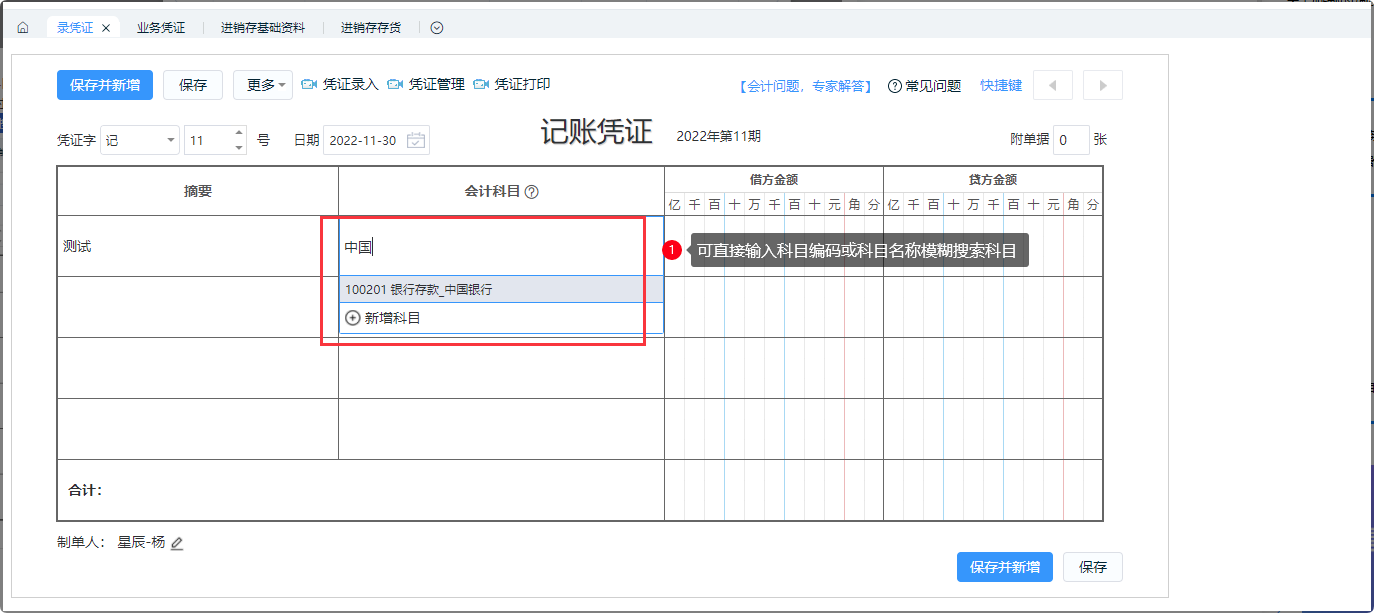Switch to the 进销存基础资料 tab
Screen dimensions: 1374x613
point(263,28)
